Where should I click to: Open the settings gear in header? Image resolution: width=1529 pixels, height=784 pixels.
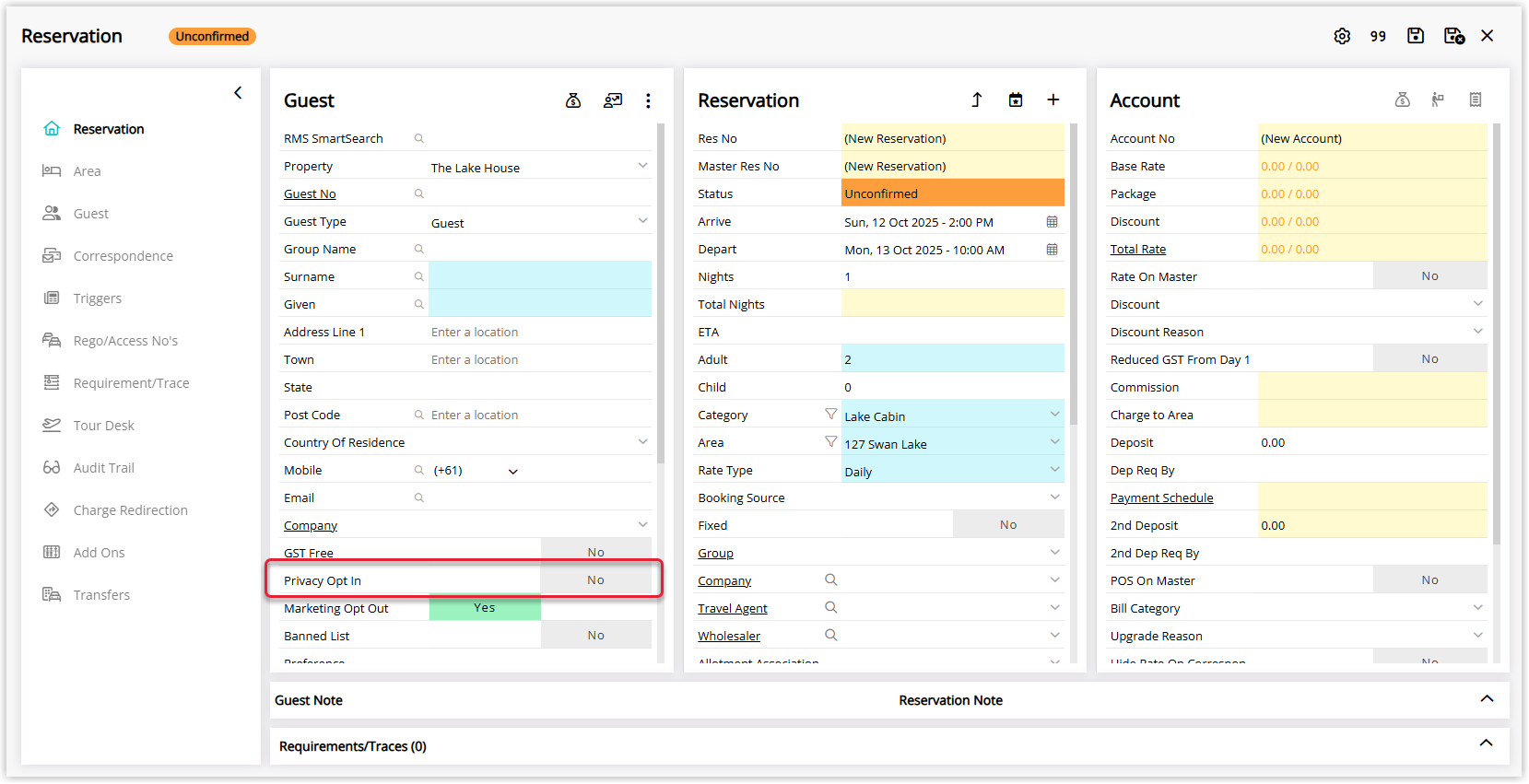(1342, 36)
